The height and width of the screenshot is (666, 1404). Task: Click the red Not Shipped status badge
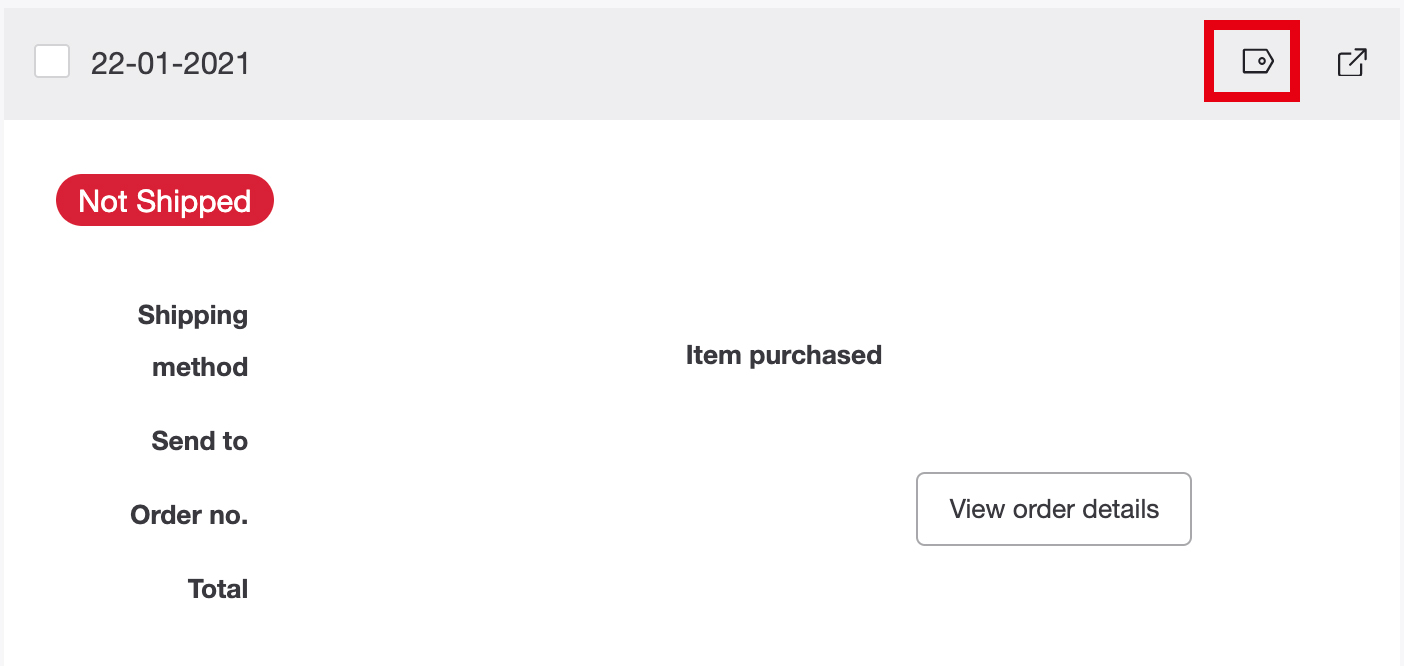[164, 201]
